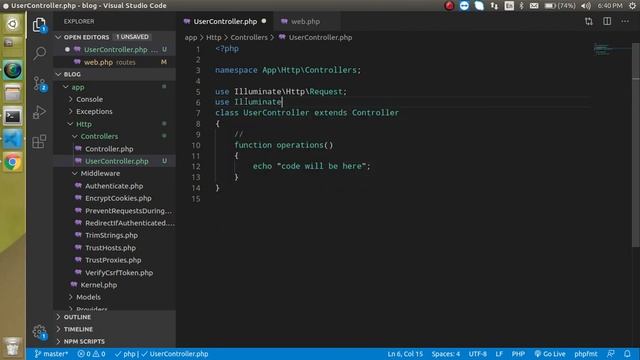Click the Ln 6, Col 15 cursor position
The height and width of the screenshot is (360, 640).
[x=405, y=354]
